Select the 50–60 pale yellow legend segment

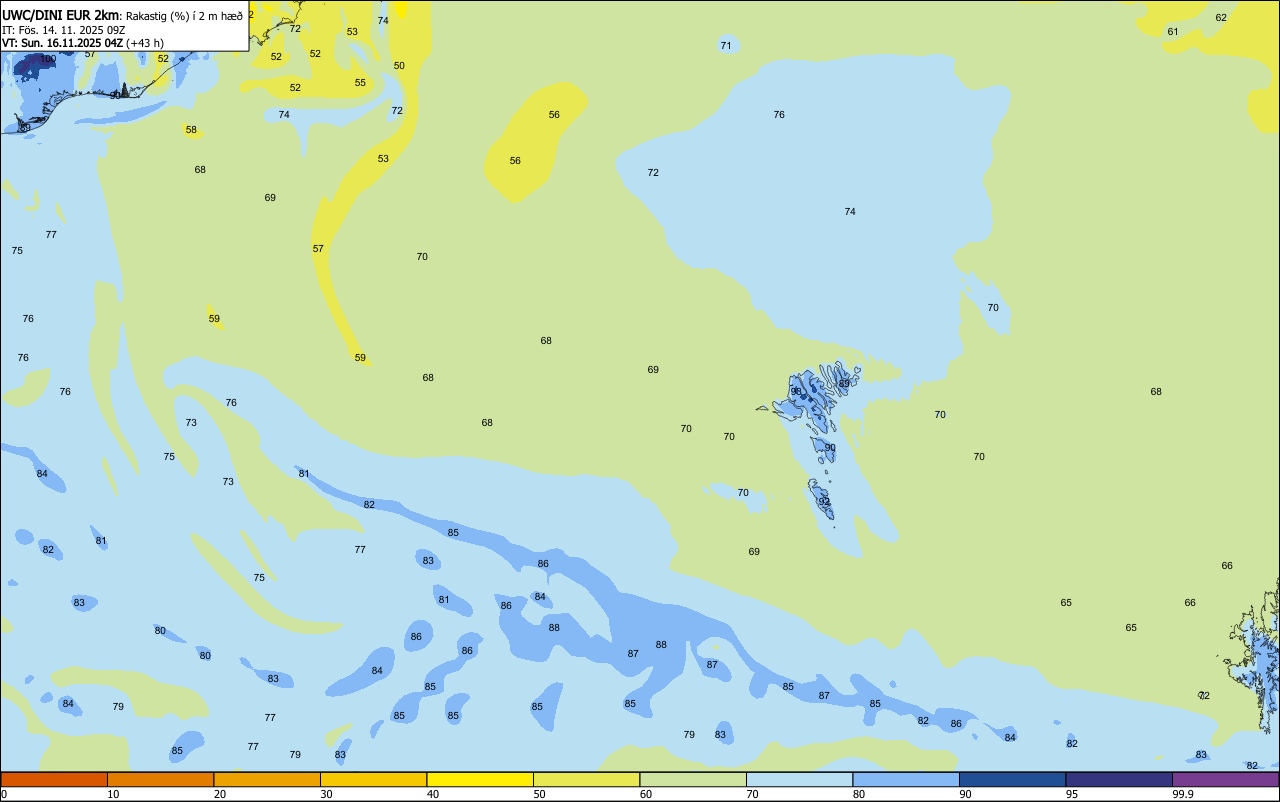[x=586, y=779]
